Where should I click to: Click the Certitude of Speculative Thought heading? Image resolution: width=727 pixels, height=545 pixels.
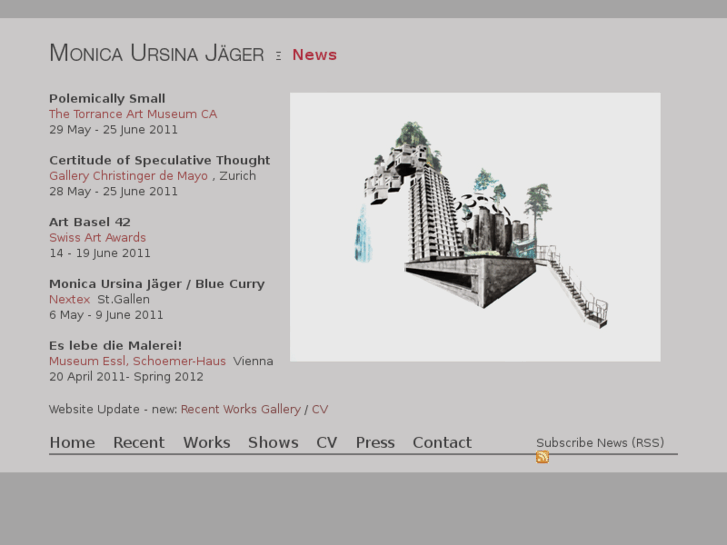(x=159, y=160)
